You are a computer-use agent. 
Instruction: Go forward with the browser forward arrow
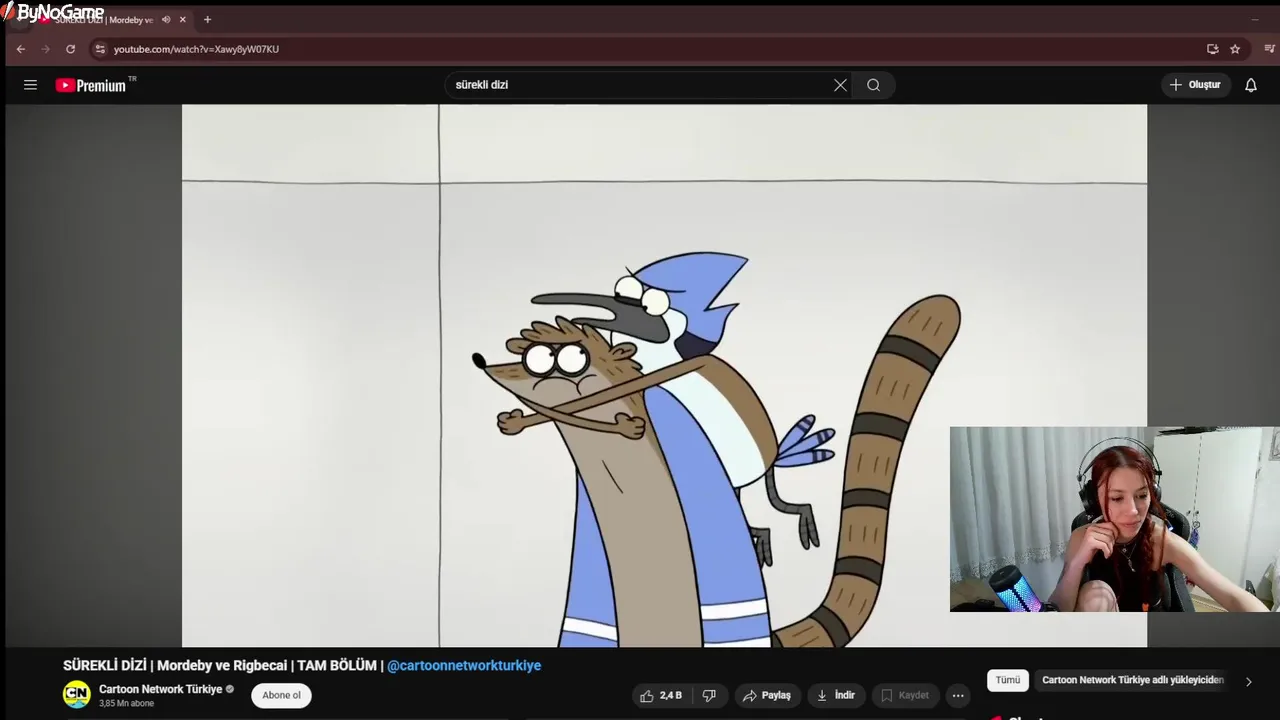click(45, 49)
